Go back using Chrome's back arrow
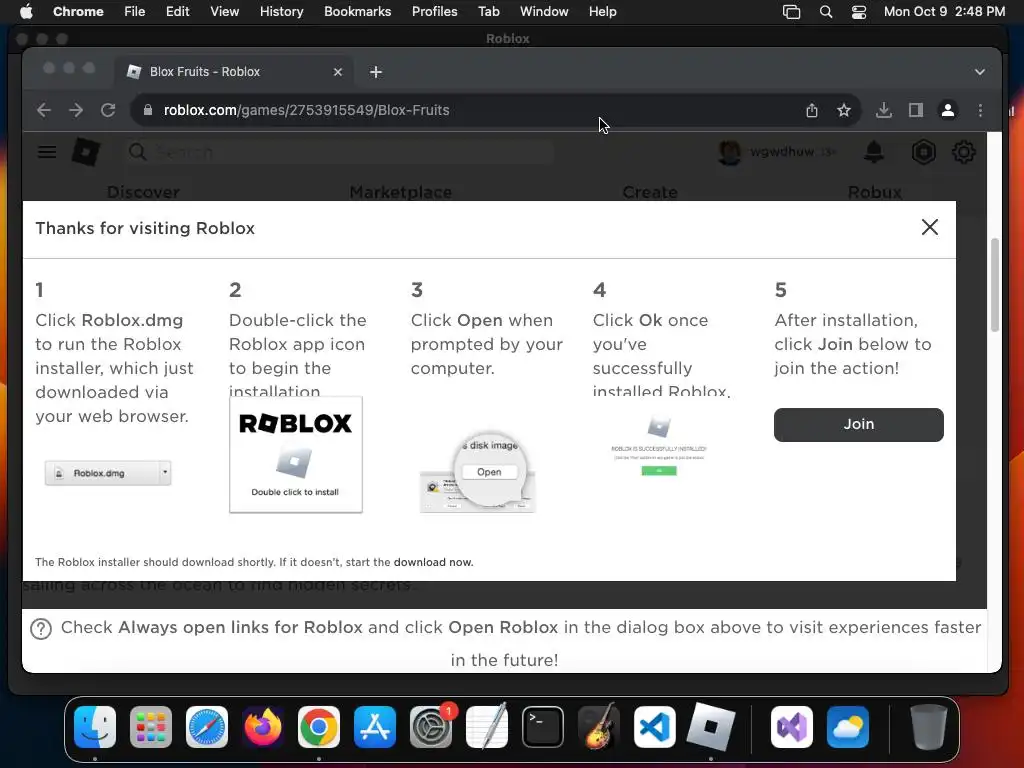The image size is (1024, 768). pyautogui.click(x=44, y=110)
